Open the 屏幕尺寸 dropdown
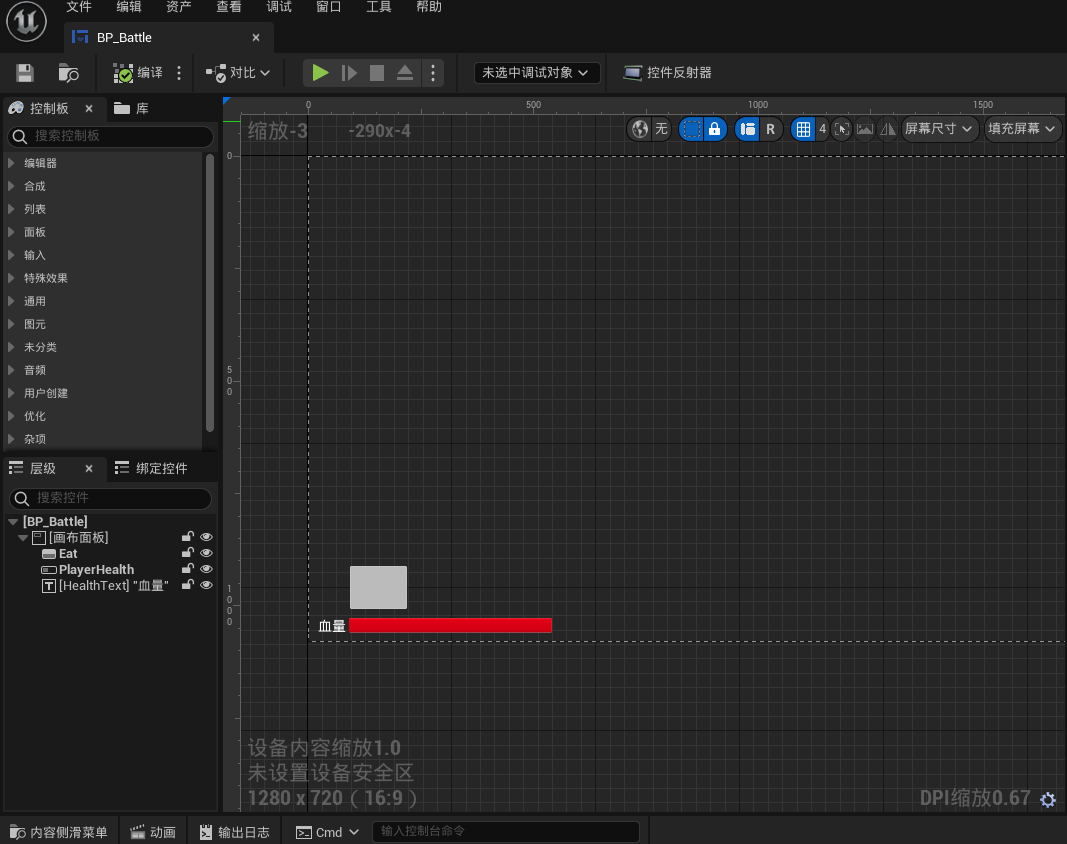The image size is (1067, 844). (x=938, y=129)
